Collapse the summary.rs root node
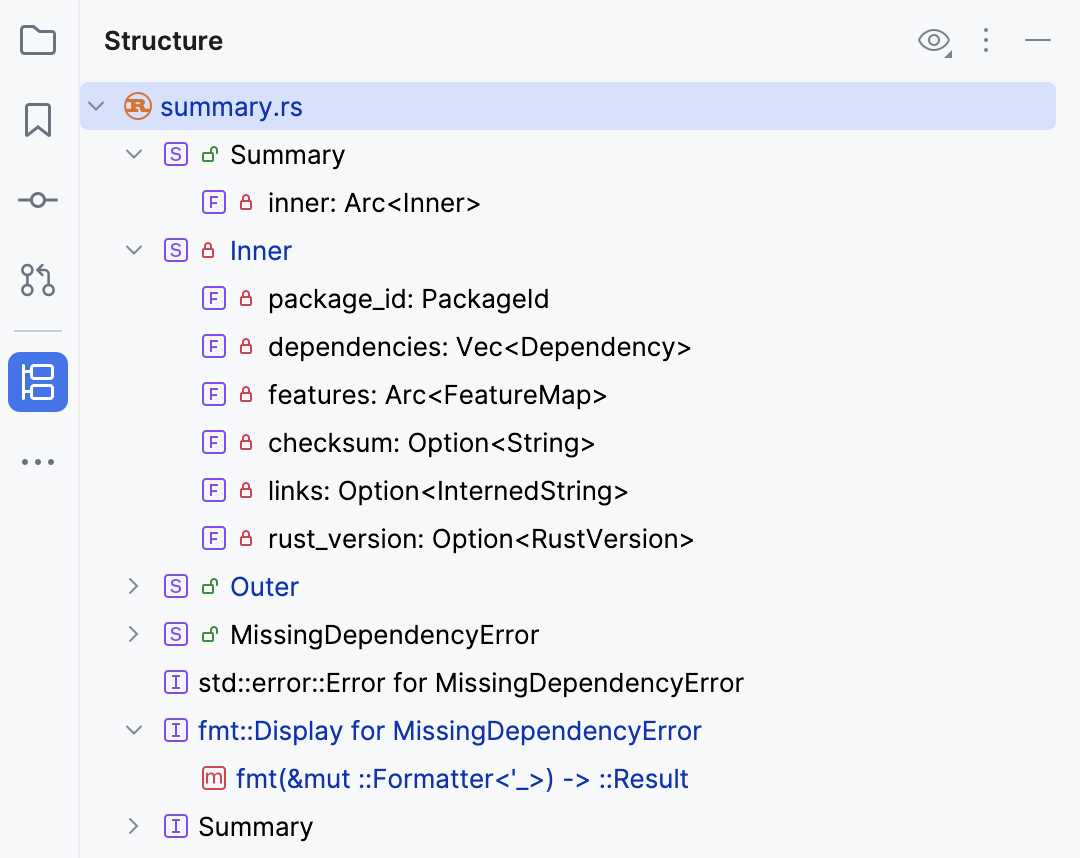 tap(95, 106)
